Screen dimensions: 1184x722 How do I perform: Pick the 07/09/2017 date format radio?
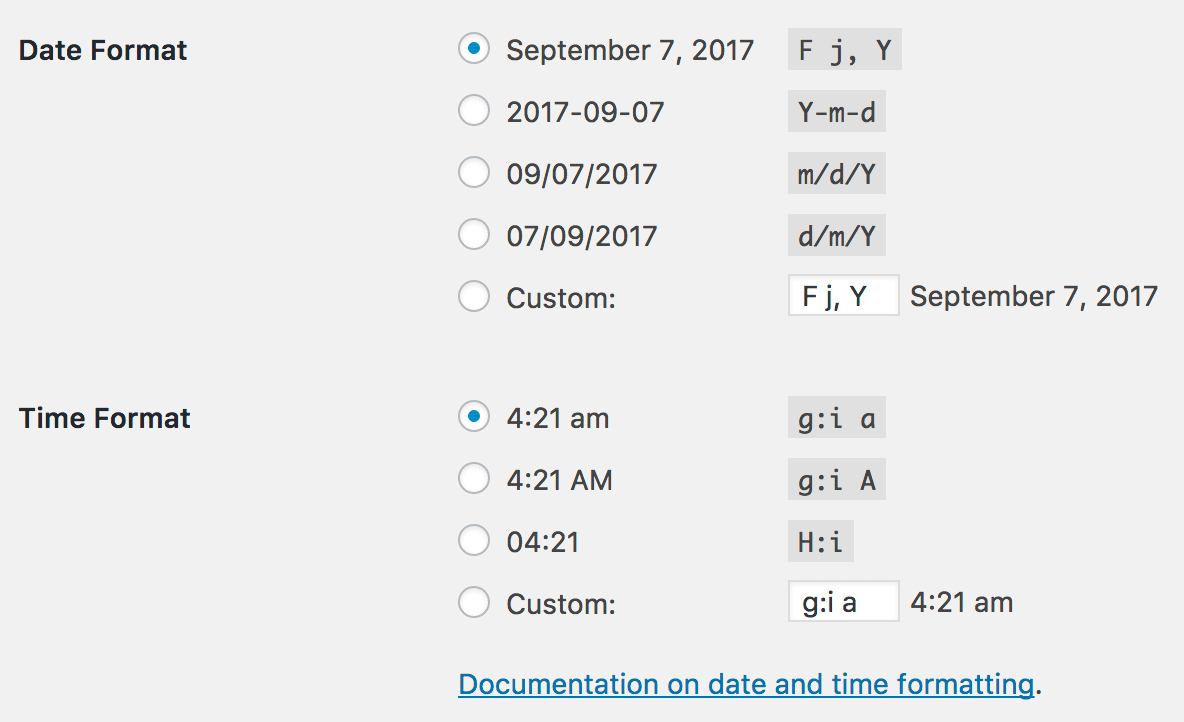point(474,235)
